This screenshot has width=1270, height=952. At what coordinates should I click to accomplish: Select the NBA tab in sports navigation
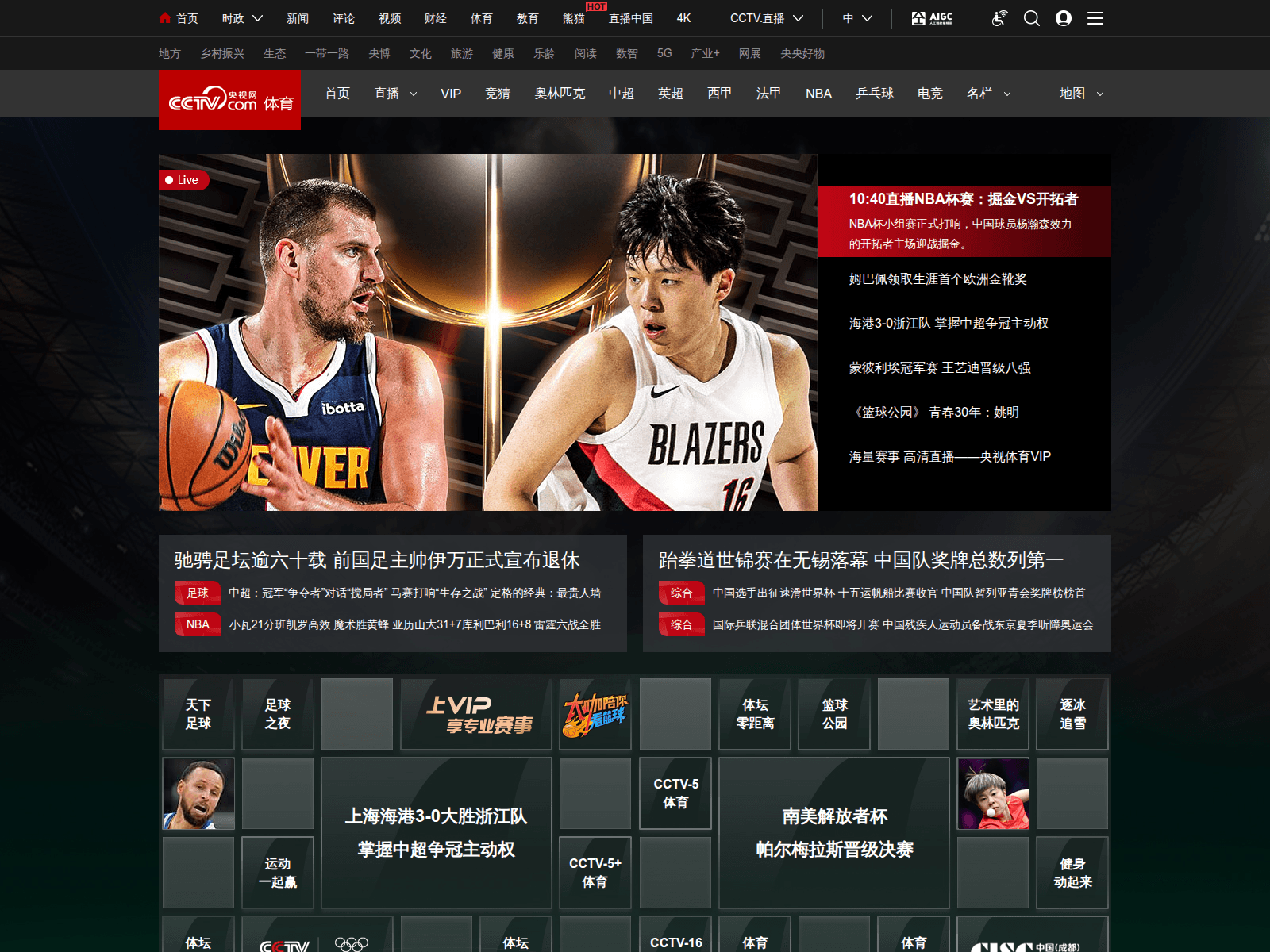tap(818, 94)
